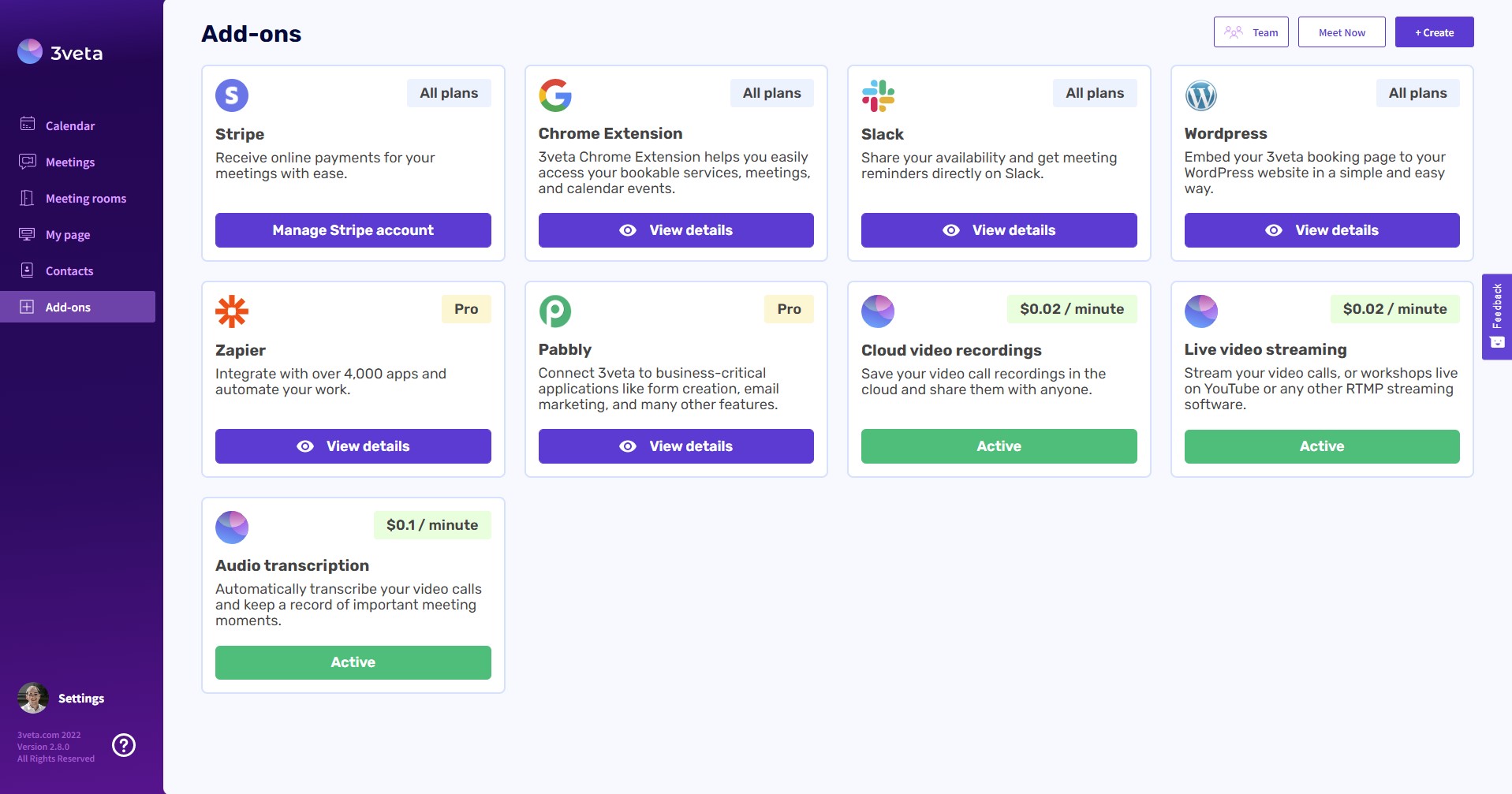Click the Stripe logo icon
The width and height of the screenshot is (1512, 794).
point(232,95)
